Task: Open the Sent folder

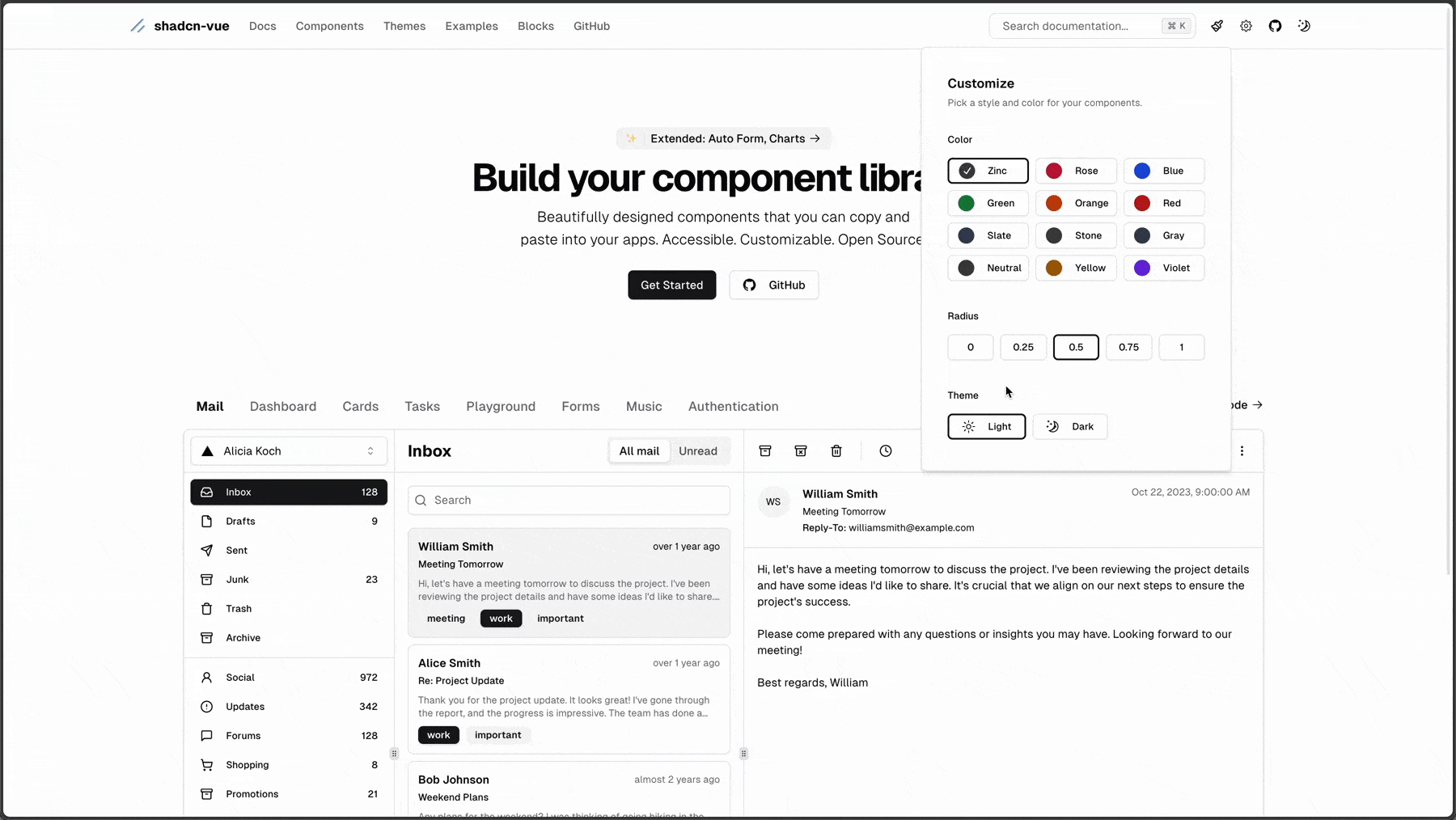Action: 289,550
